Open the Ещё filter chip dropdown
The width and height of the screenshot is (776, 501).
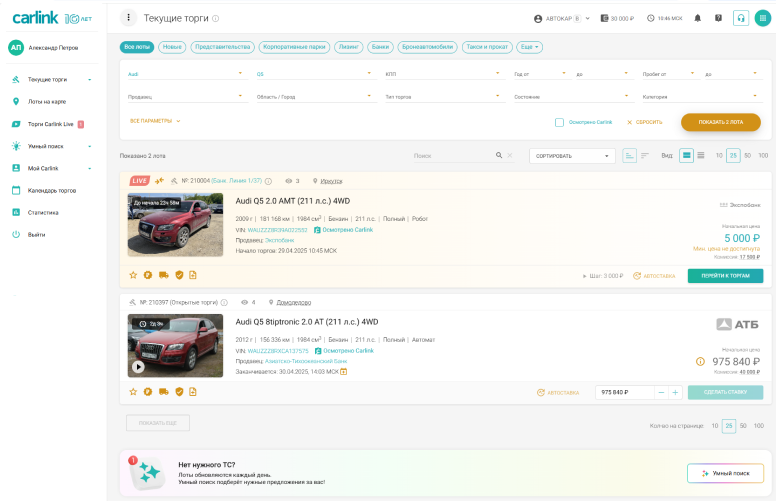tap(530, 47)
